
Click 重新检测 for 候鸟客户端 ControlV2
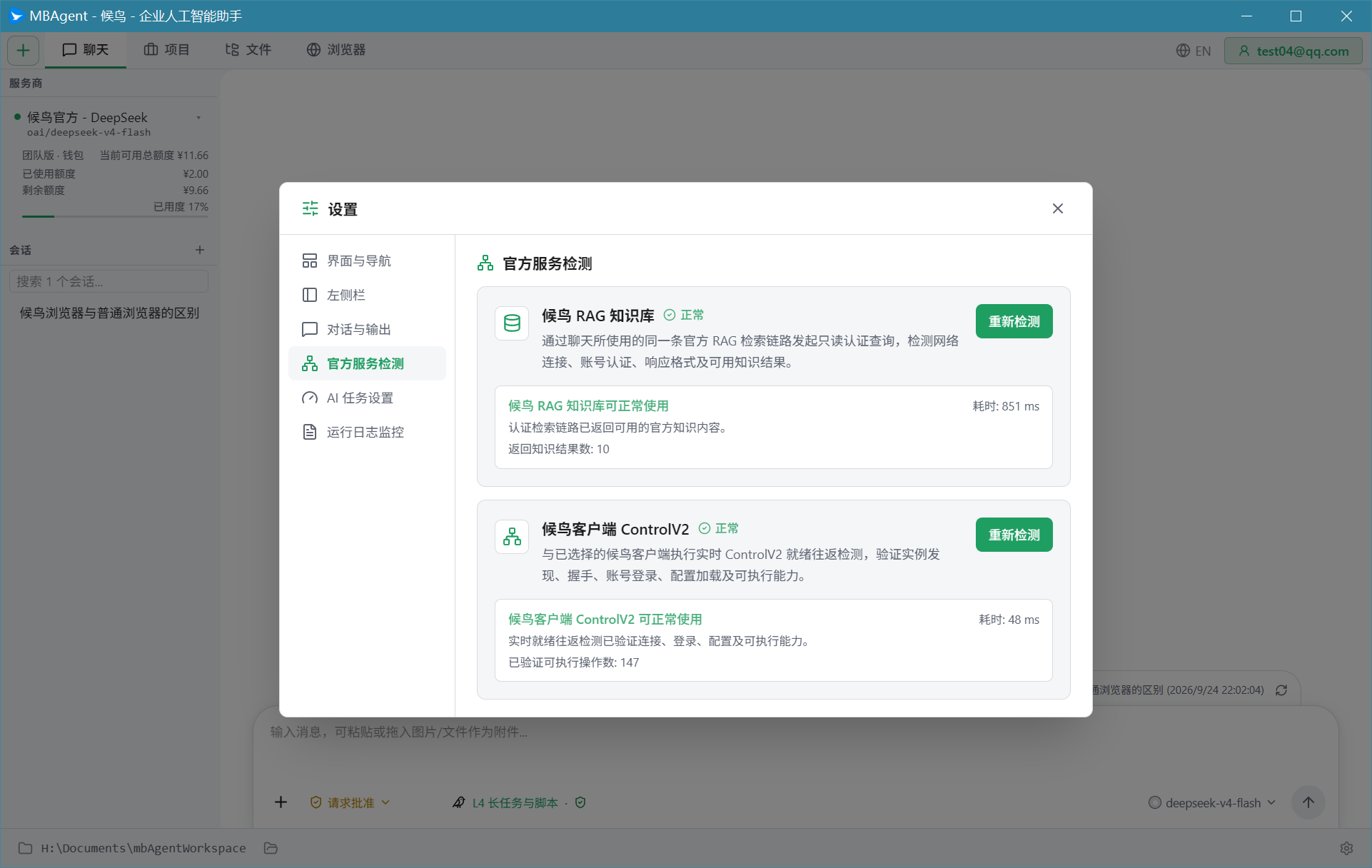[1014, 535]
